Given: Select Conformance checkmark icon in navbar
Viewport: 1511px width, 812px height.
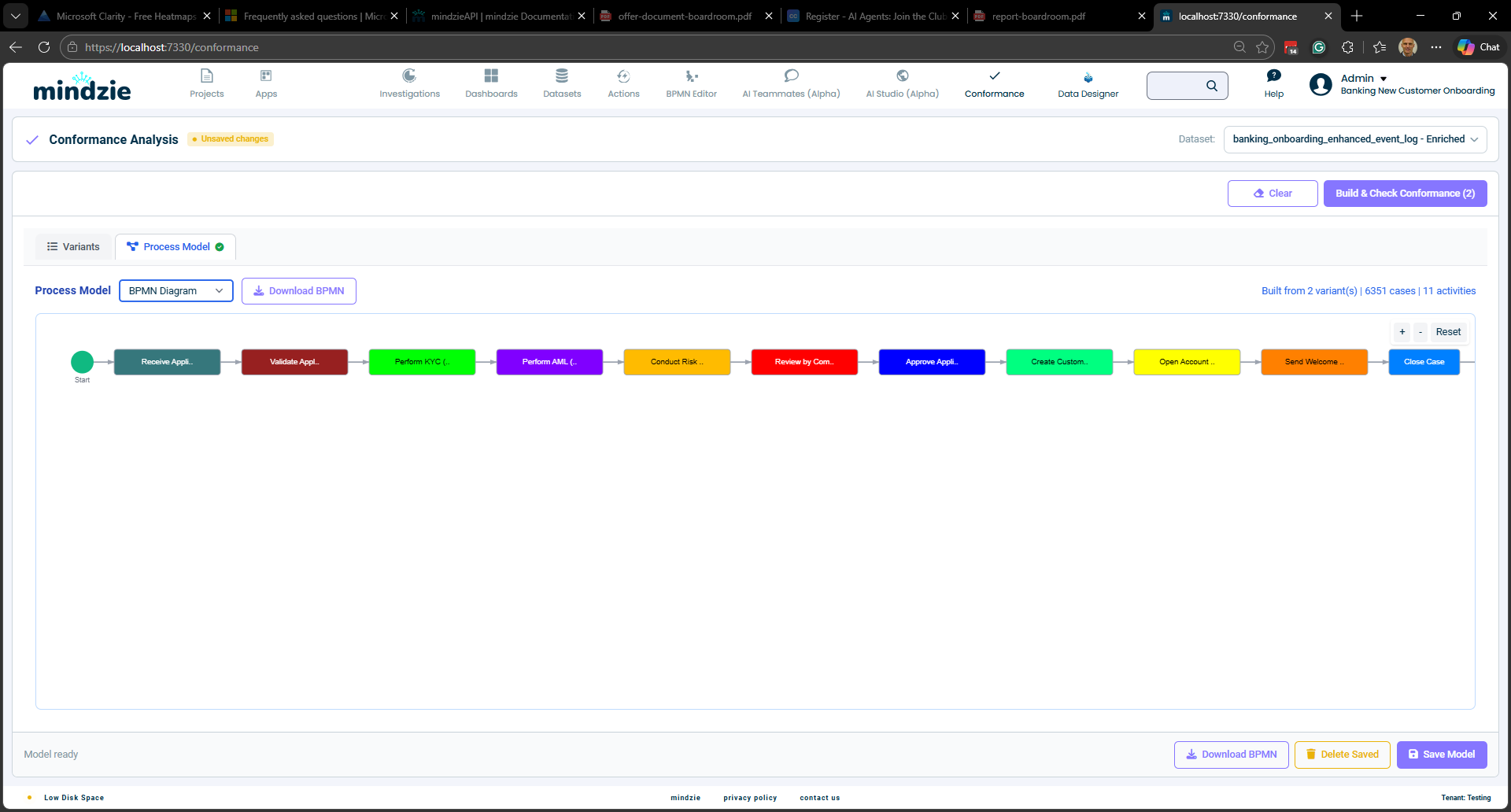Looking at the screenshot, I should (x=995, y=76).
